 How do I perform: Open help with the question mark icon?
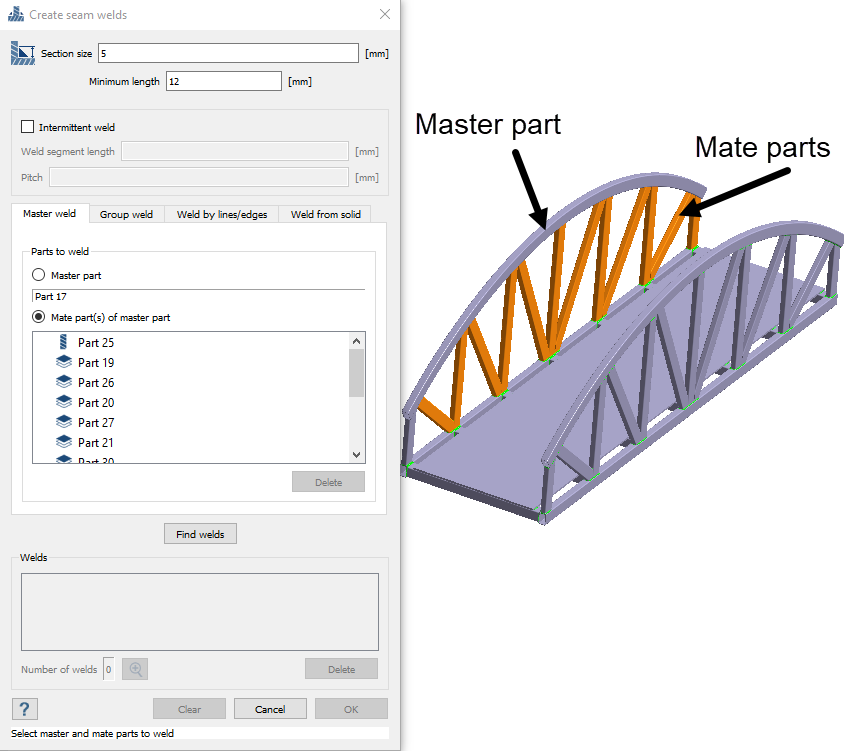point(25,709)
